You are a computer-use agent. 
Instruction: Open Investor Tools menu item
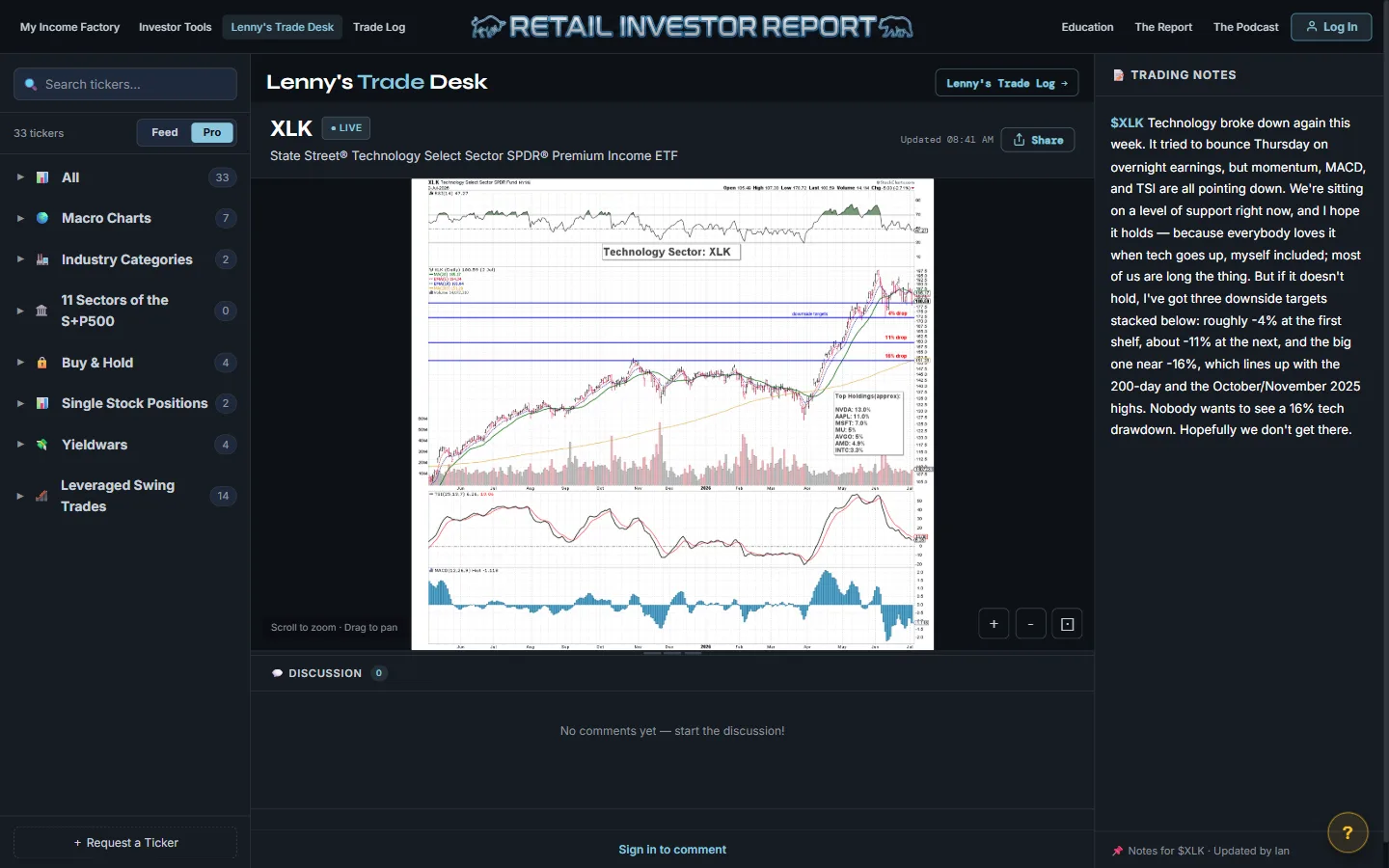pos(175,27)
